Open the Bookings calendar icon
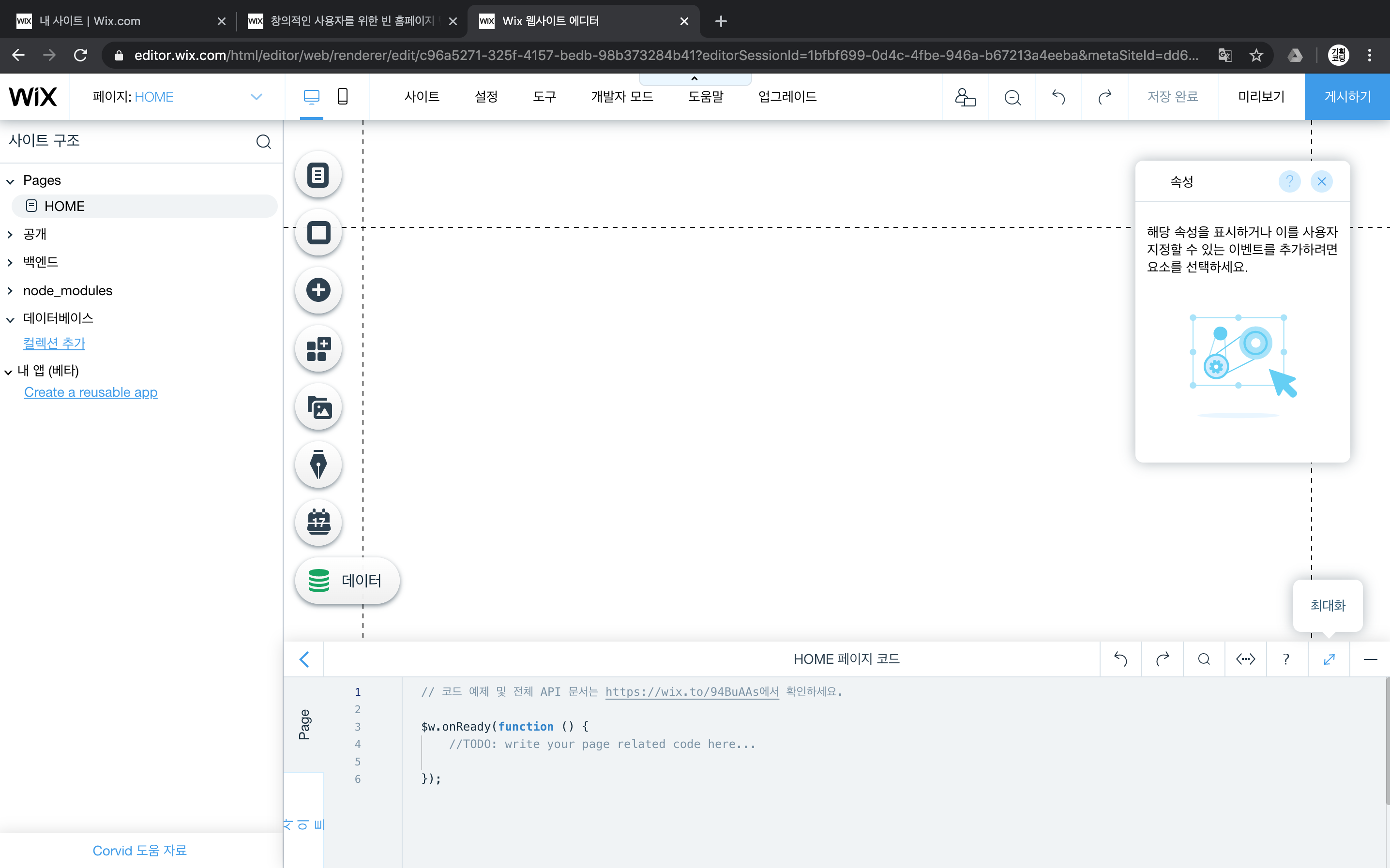The image size is (1390, 868). [318, 523]
